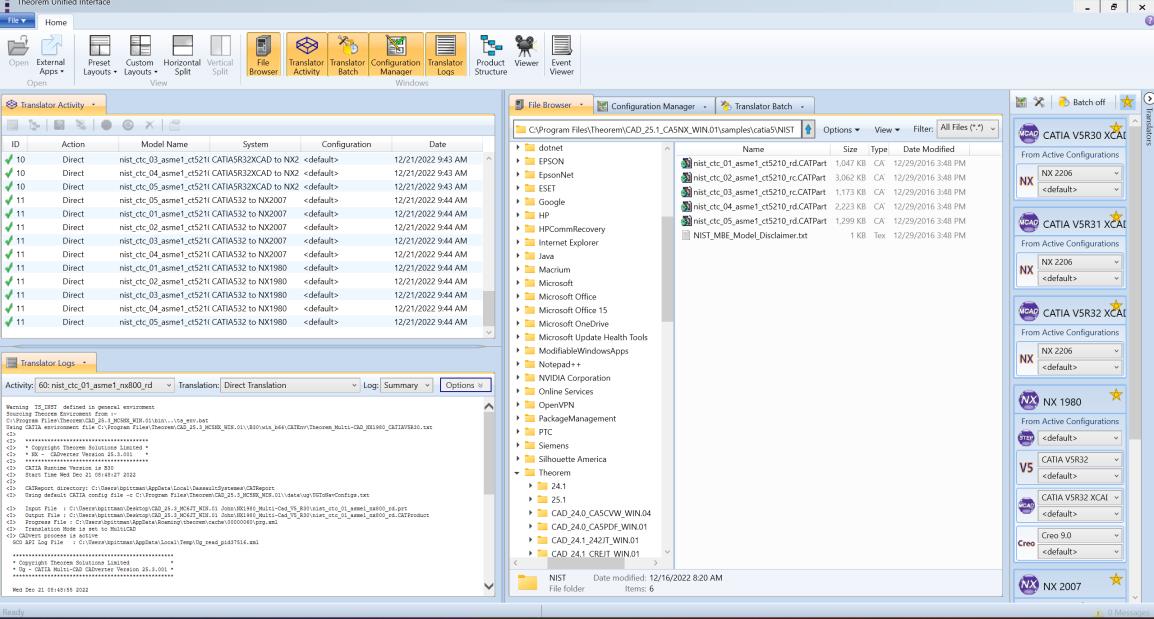Open the Filter dropdown showing All Files

967,128
